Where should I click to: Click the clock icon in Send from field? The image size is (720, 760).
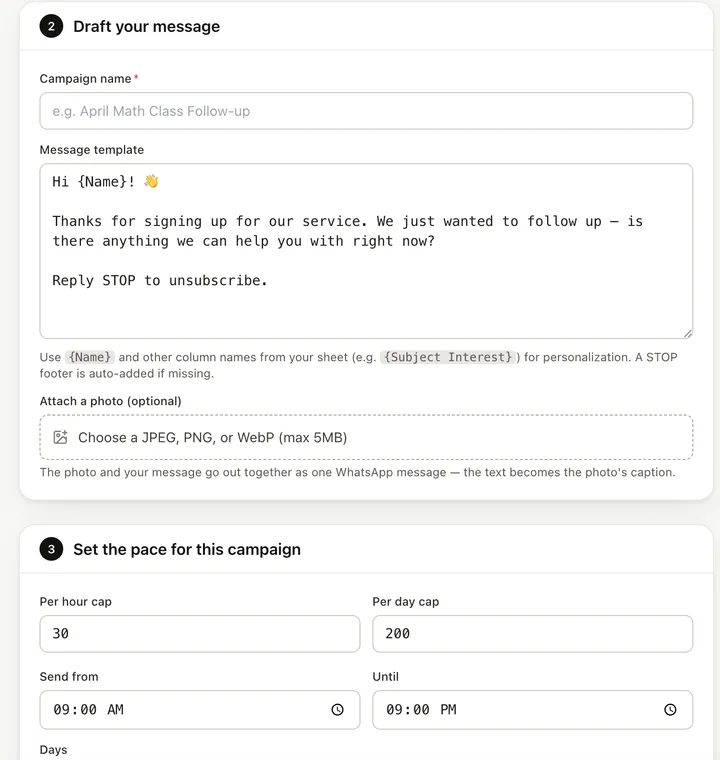pyautogui.click(x=337, y=710)
